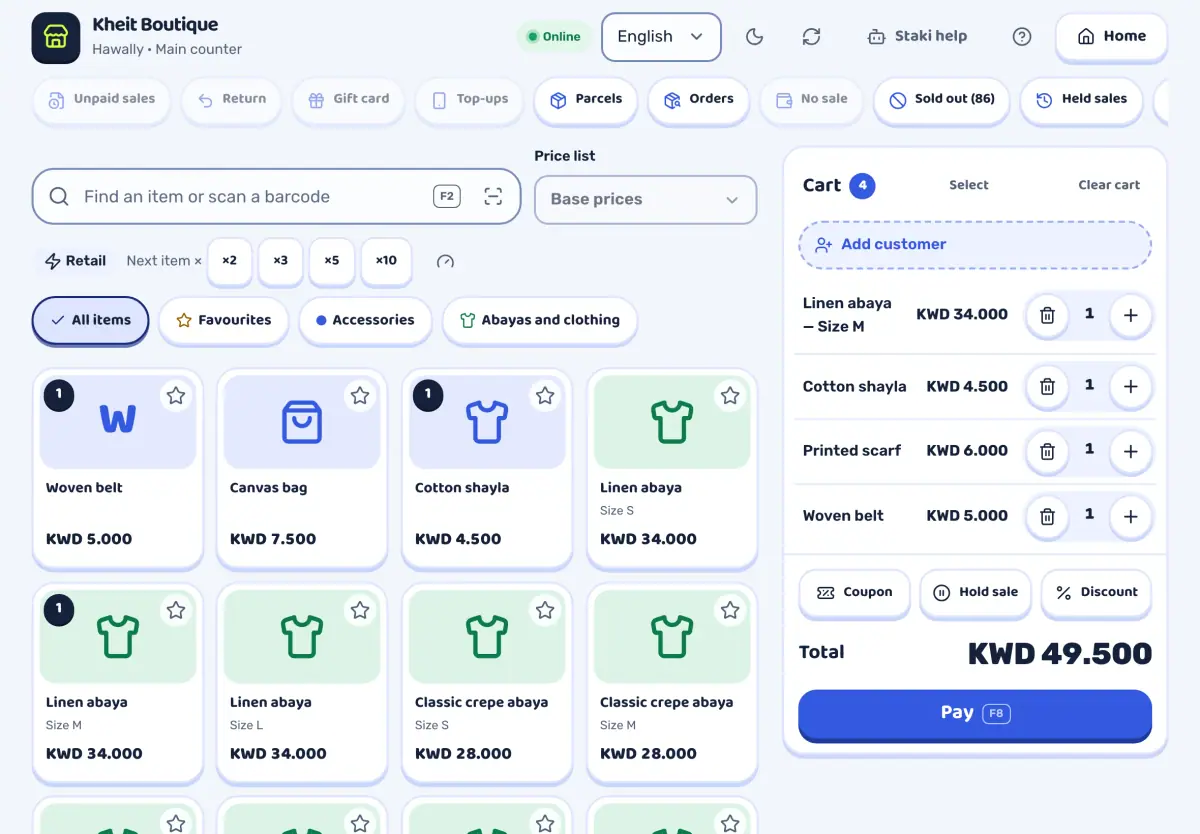Open the Gift card option

coord(349,99)
